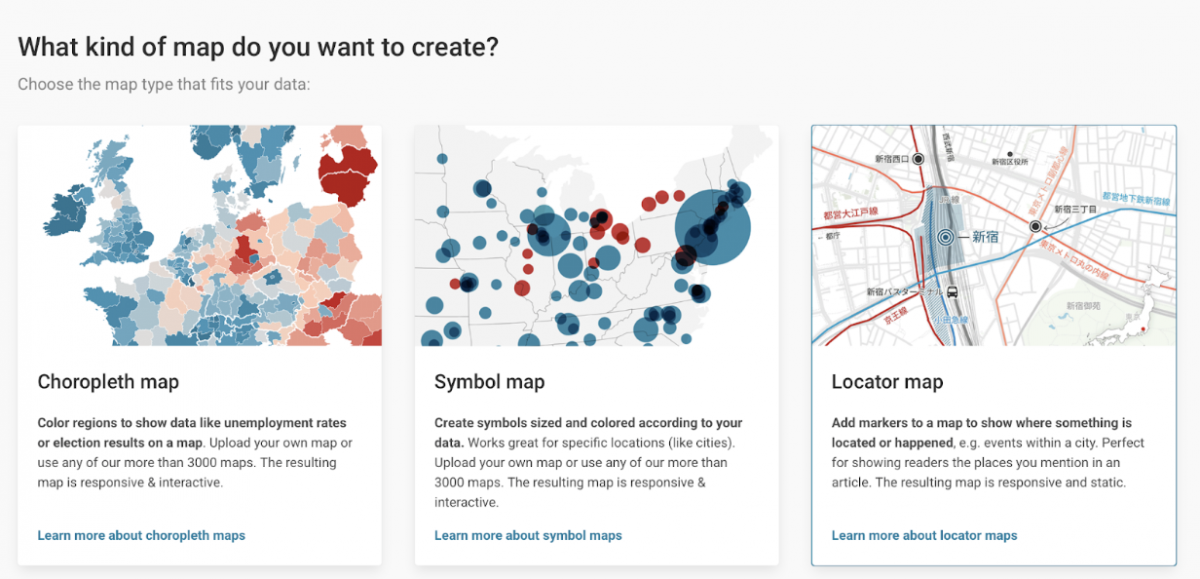Viewport: 1200px width, 579px height.
Task: Click the Shinjuku-nishiguchi station marker at top
Action: click(918, 159)
